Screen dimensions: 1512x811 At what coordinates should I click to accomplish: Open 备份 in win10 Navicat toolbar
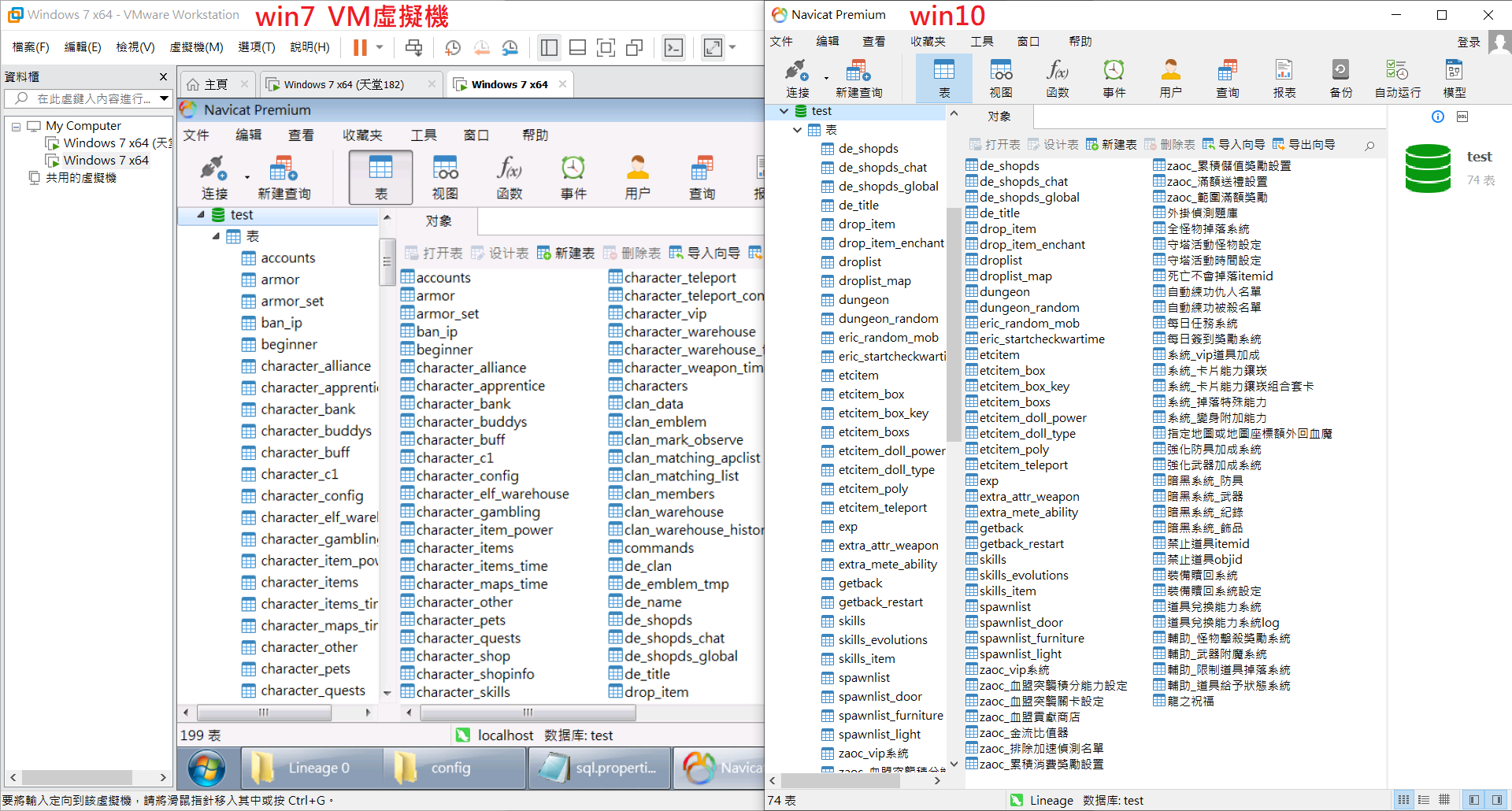pyautogui.click(x=1341, y=79)
